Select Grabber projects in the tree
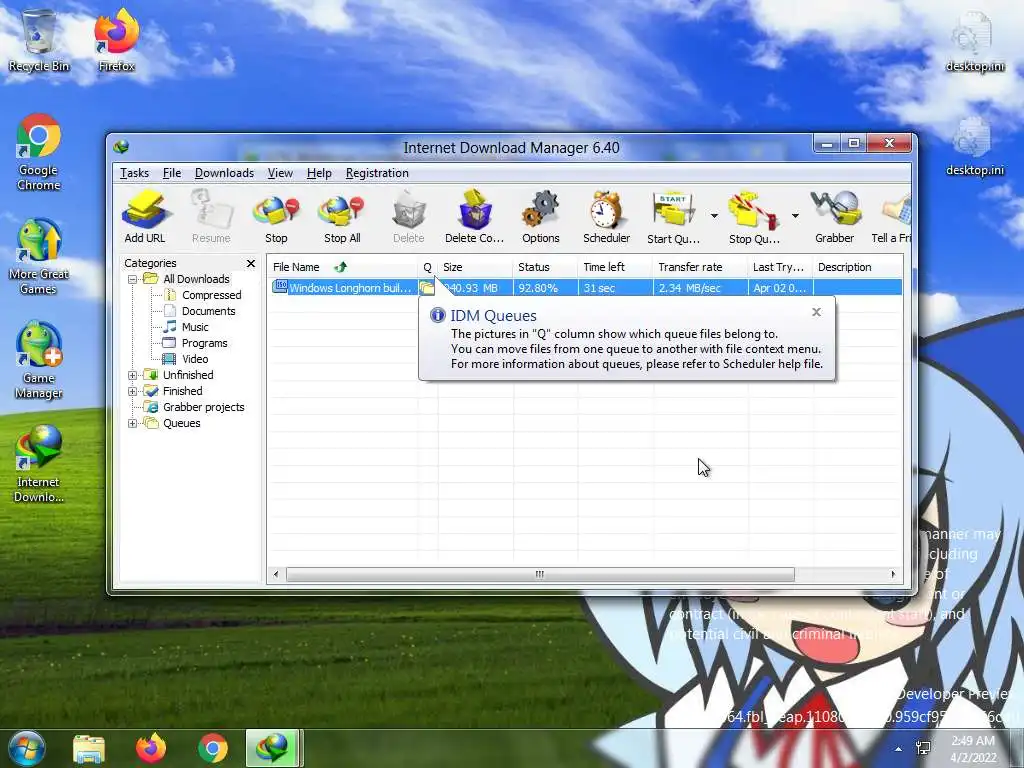 204,408
